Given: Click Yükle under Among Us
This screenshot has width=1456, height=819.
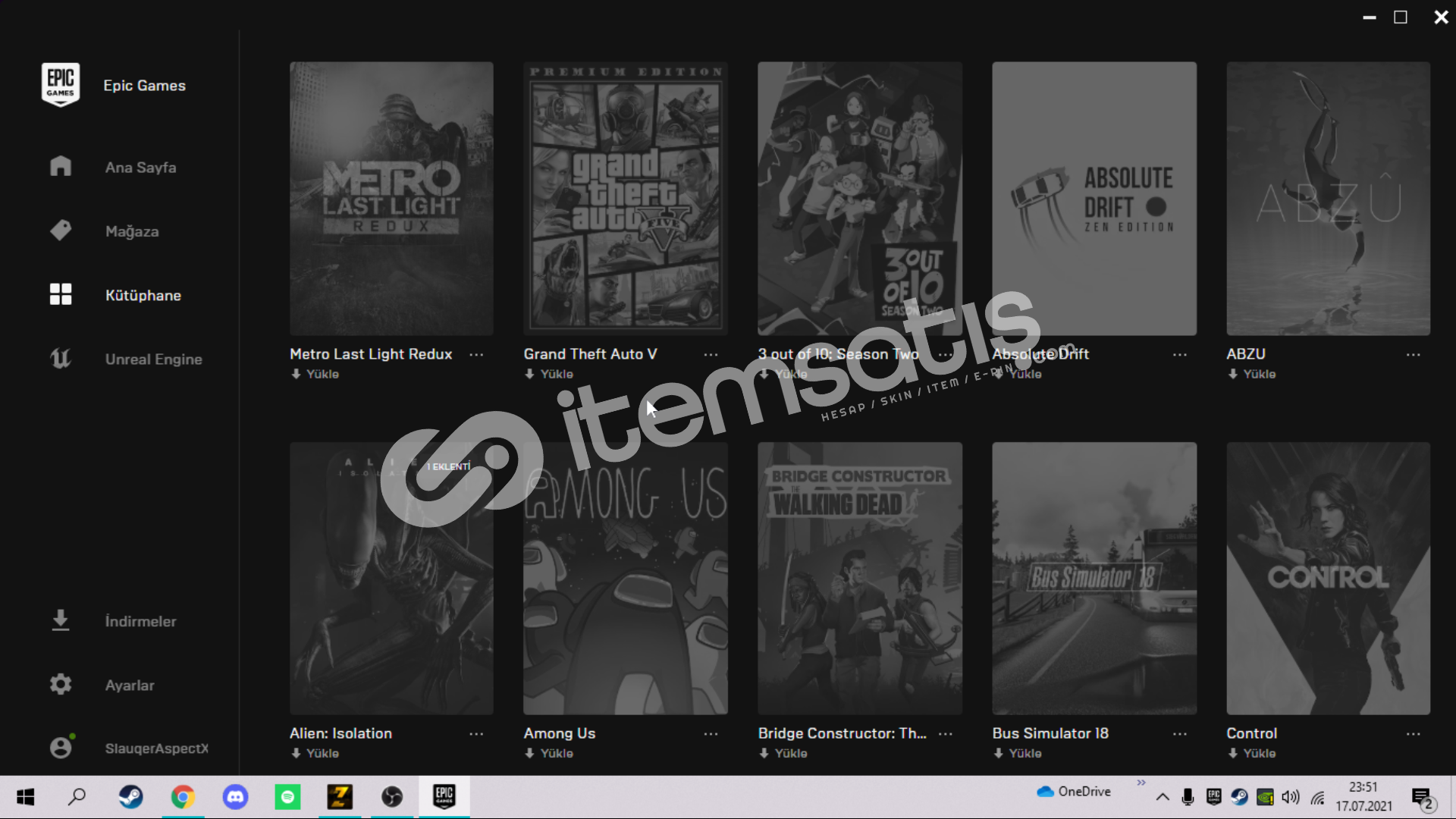Looking at the screenshot, I should pos(549,753).
